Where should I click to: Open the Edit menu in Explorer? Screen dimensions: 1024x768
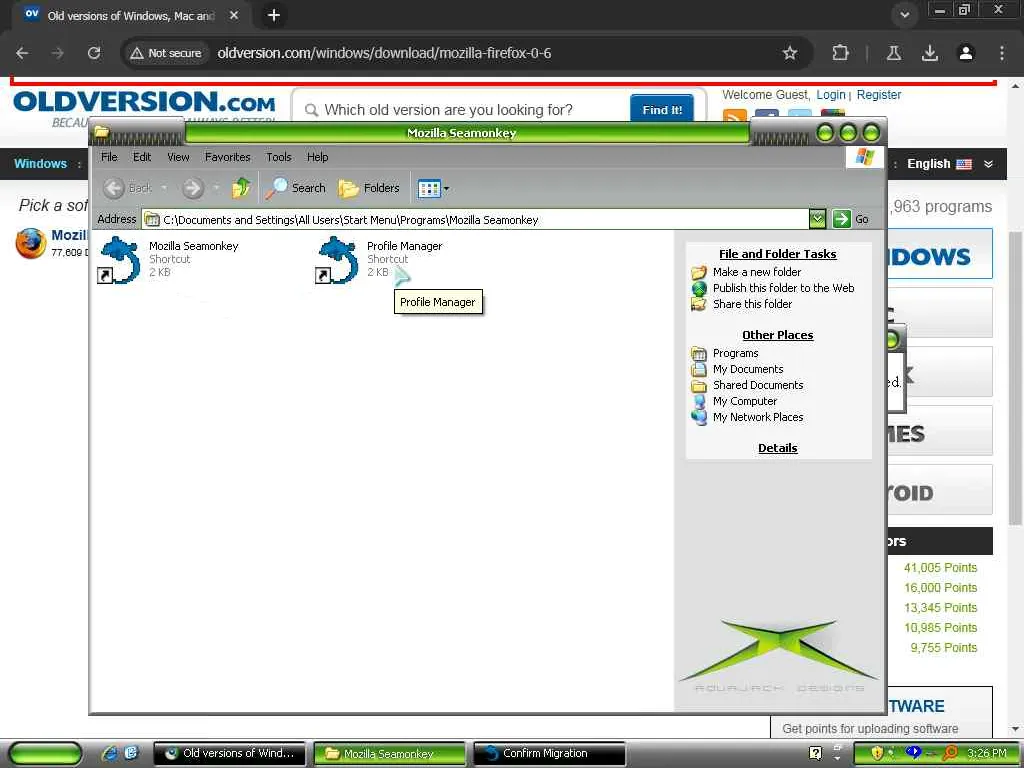(x=142, y=157)
